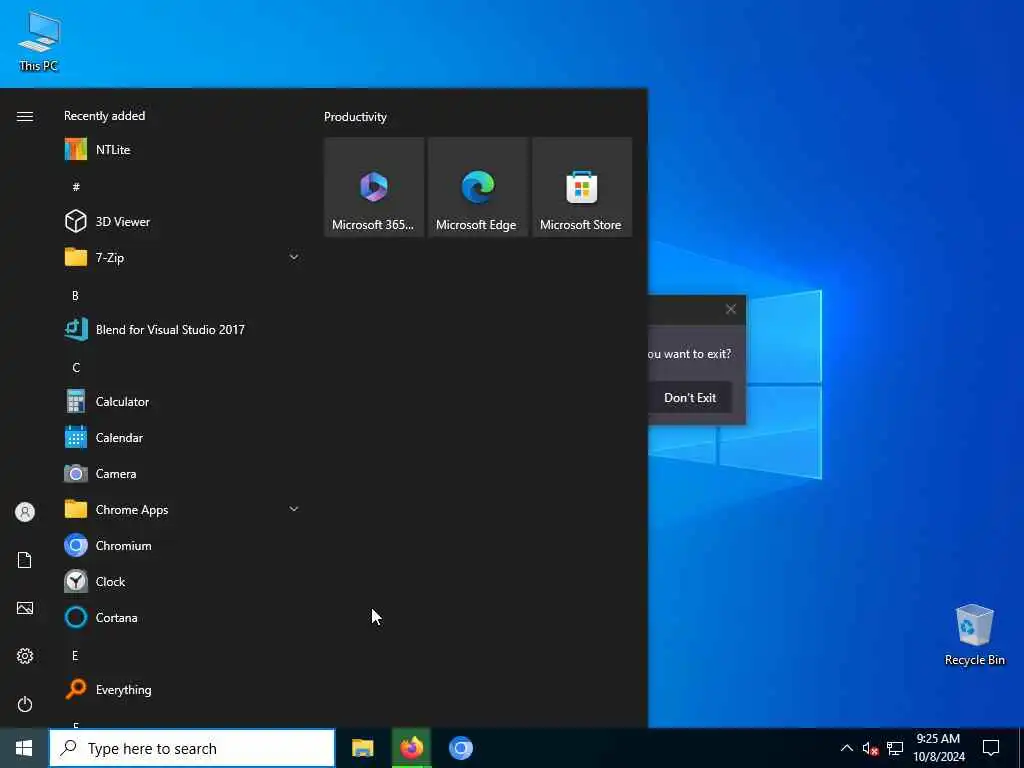The width and height of the screenshot is (1024, 768).
Task: Open the Everything search app
Action: click(x=182, y=689)
